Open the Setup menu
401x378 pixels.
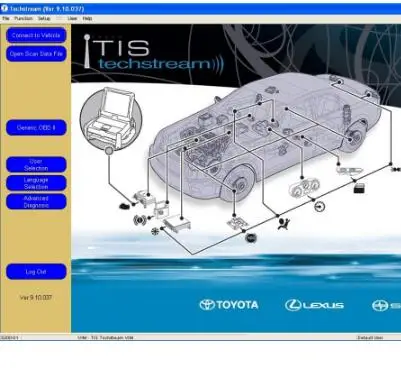44,18
